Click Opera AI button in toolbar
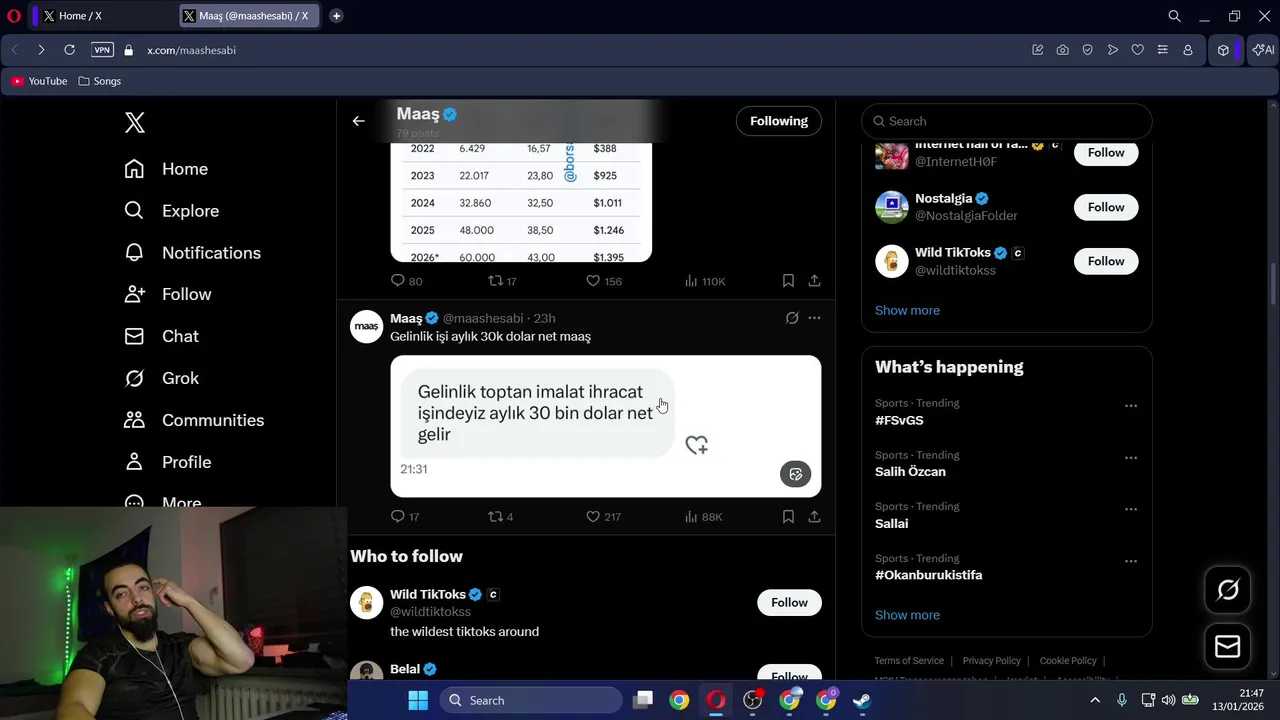1280x720 pixels. 1263,50
